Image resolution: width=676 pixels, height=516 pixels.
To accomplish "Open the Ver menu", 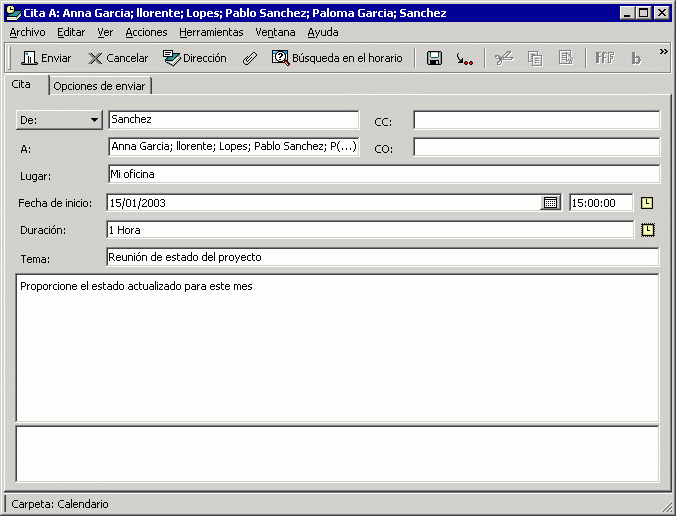I will point(105,32).
